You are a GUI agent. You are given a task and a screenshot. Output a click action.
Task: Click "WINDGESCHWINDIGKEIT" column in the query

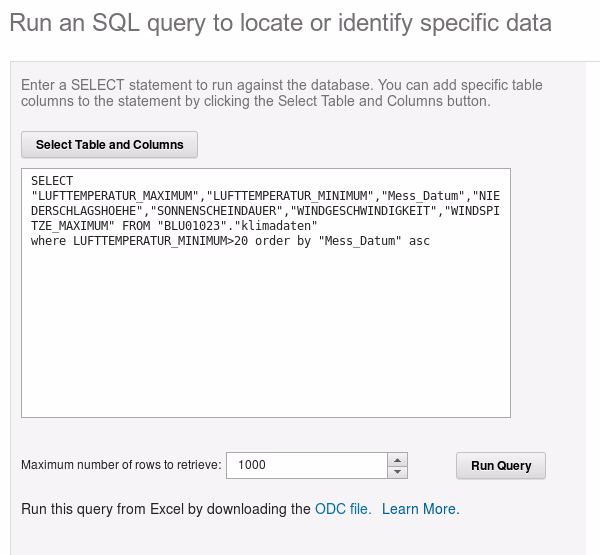364,211
